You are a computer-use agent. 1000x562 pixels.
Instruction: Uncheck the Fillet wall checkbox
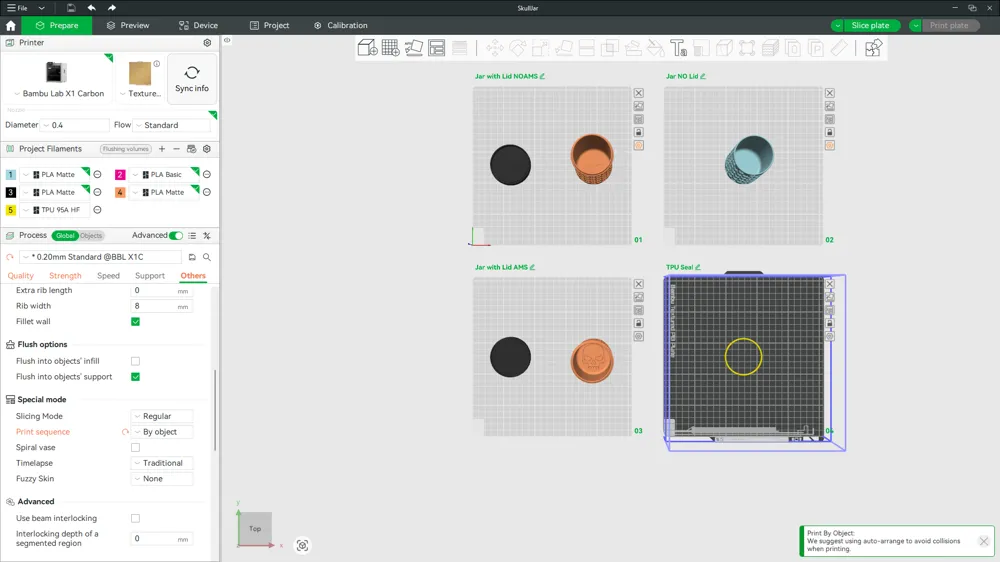pos(135,322)
